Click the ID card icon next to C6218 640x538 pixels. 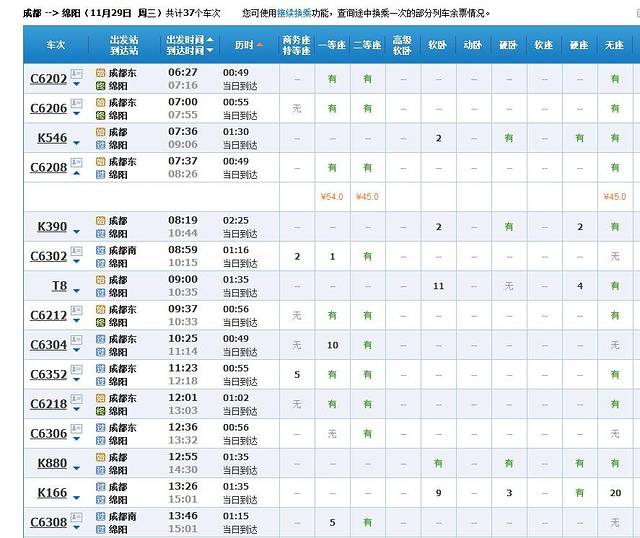[x=76, y=400]
